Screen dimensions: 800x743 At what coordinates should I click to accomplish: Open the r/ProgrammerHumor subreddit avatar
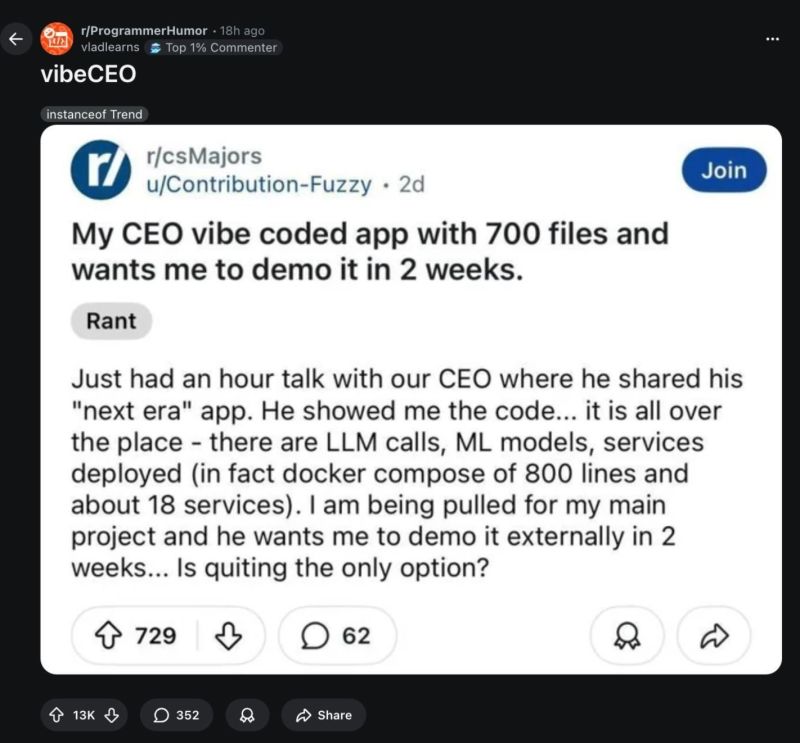pos(56,39)
